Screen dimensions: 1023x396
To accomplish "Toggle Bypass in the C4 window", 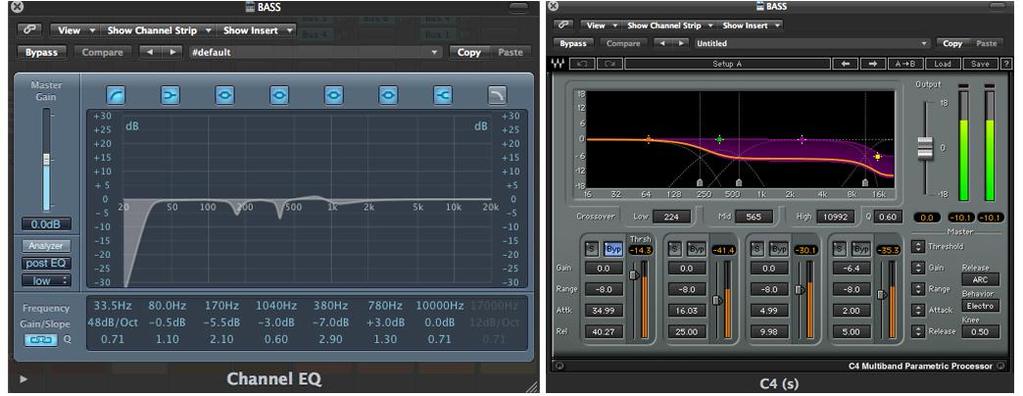I will pos(573,43).
